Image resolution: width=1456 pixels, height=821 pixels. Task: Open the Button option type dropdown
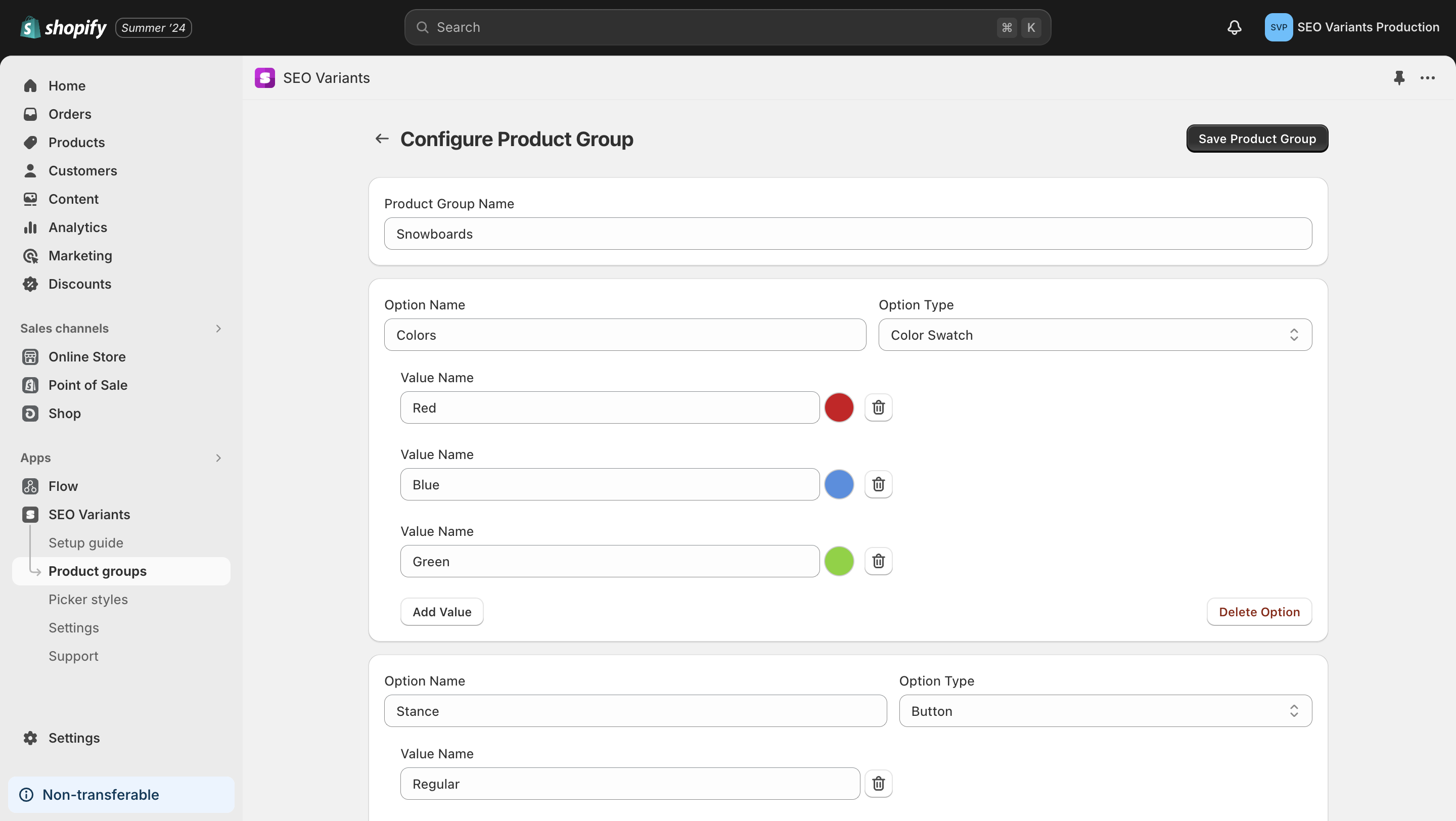click(x=1105, y=711)
